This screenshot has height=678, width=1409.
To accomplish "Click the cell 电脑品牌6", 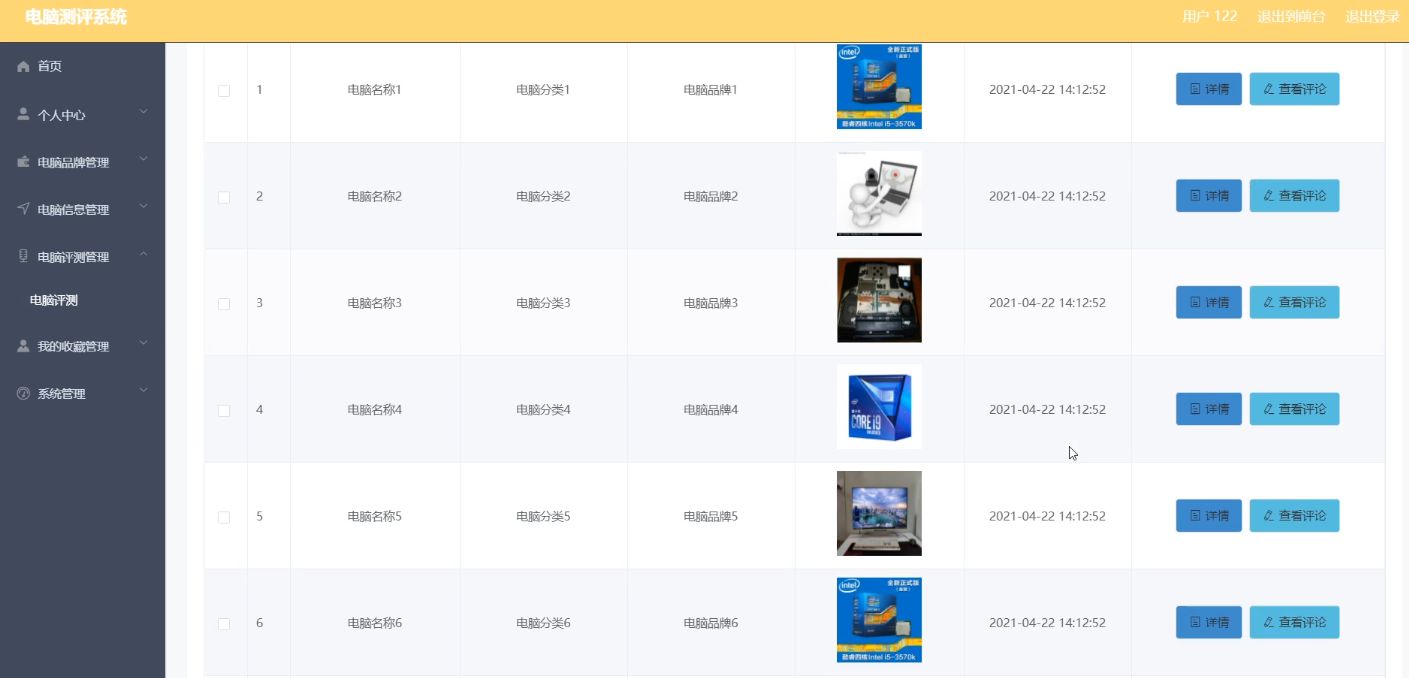I will point(711,623).
